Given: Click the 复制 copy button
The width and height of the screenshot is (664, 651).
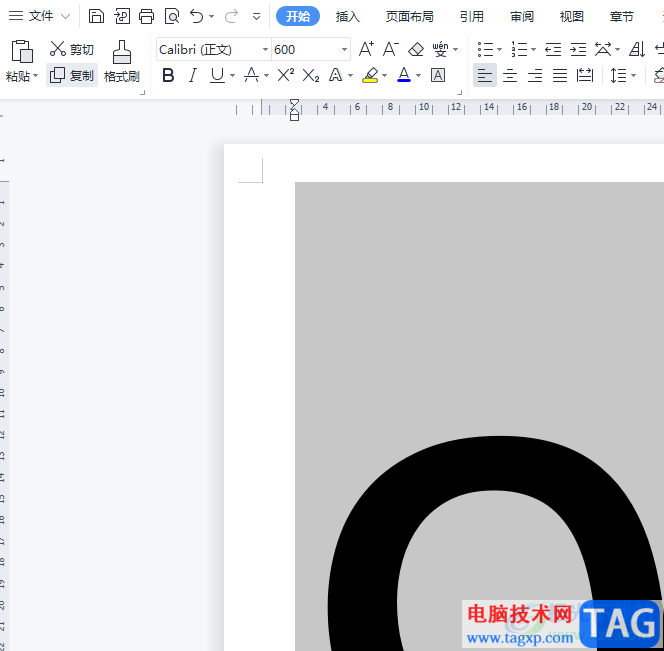Looking at the screenshot, I should [x=72, y=75].
